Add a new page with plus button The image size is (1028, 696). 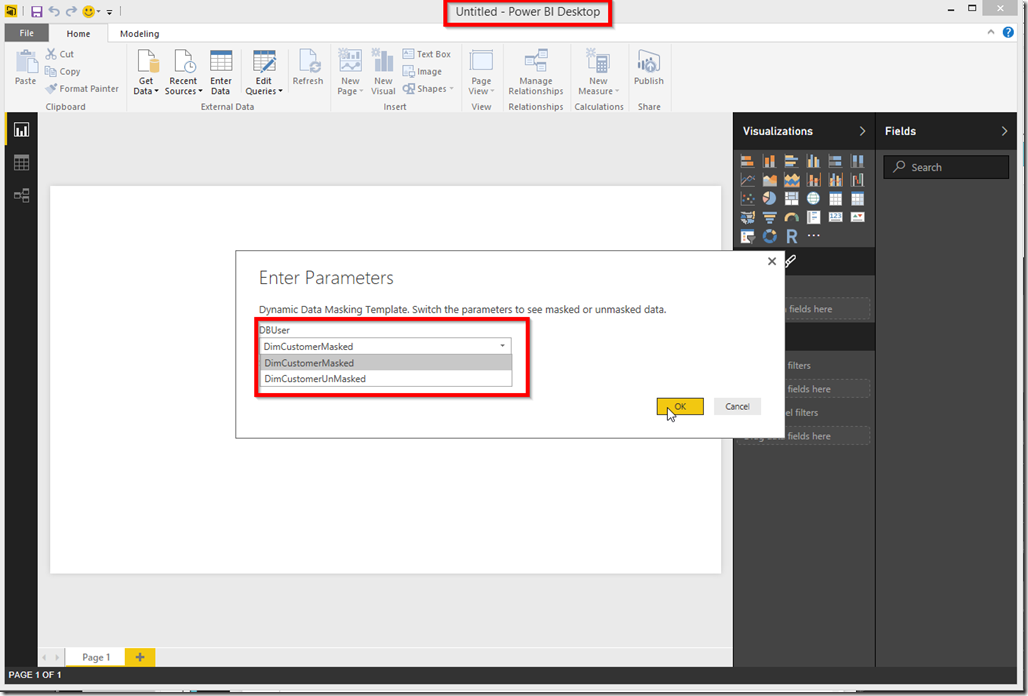[140, 657]
